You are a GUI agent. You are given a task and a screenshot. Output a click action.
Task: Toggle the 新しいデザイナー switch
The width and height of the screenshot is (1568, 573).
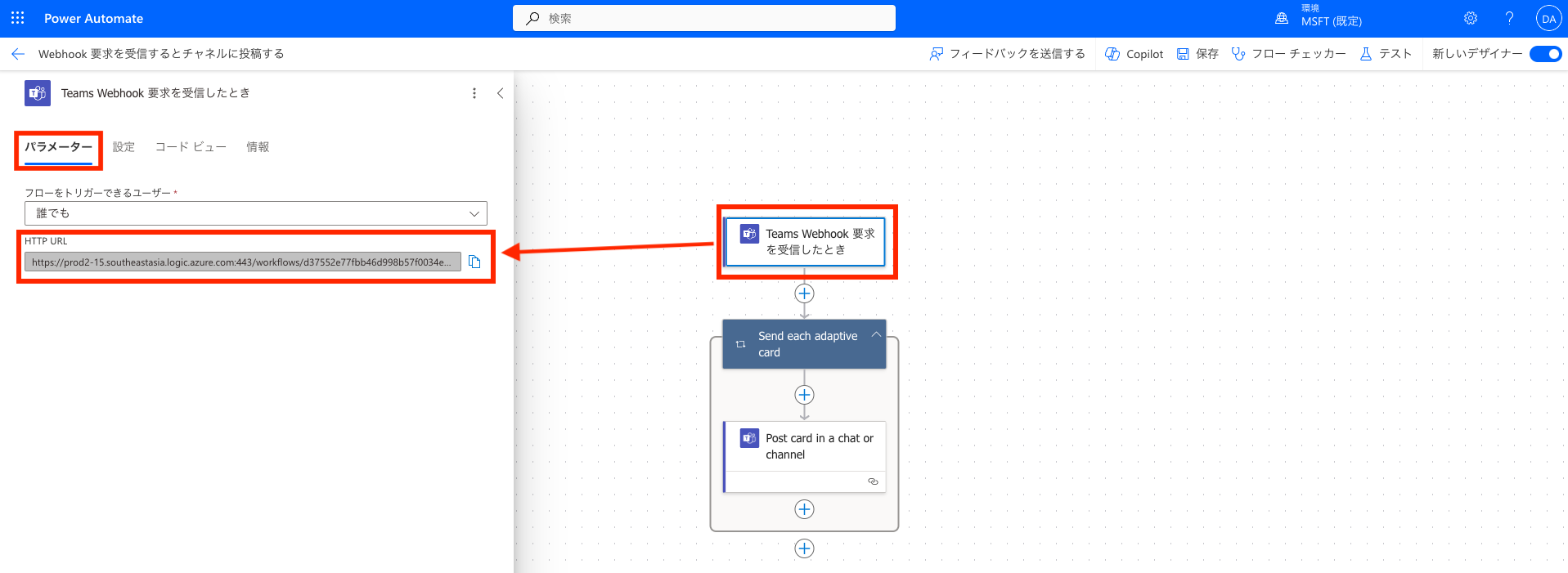tap(1545, 54)
